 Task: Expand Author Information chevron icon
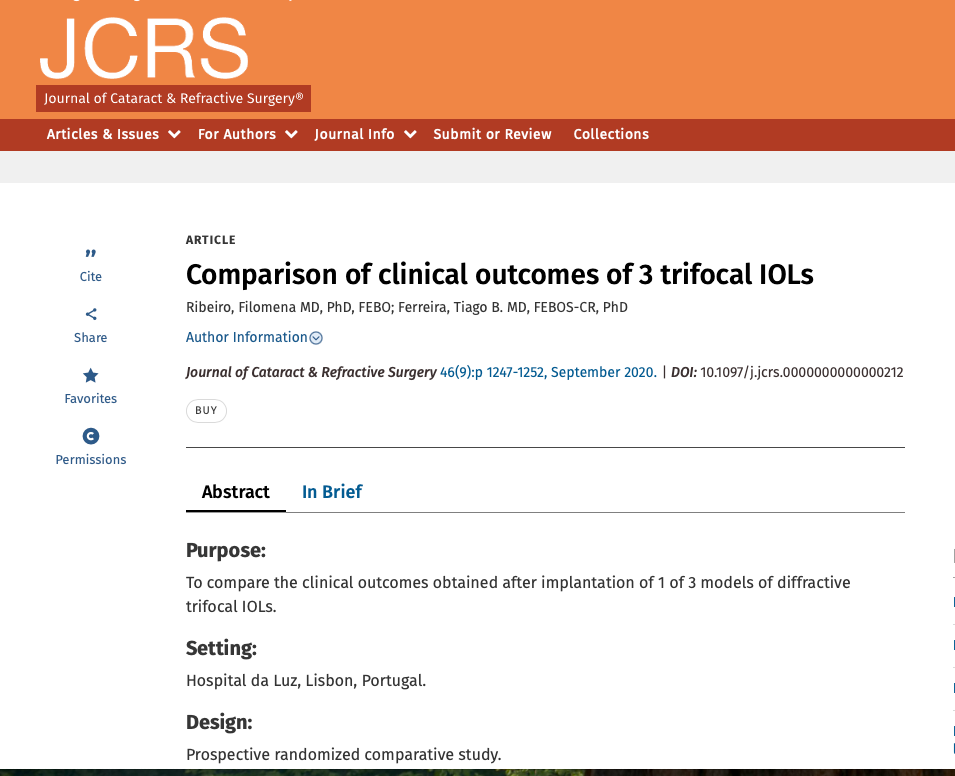click(316, 338)
